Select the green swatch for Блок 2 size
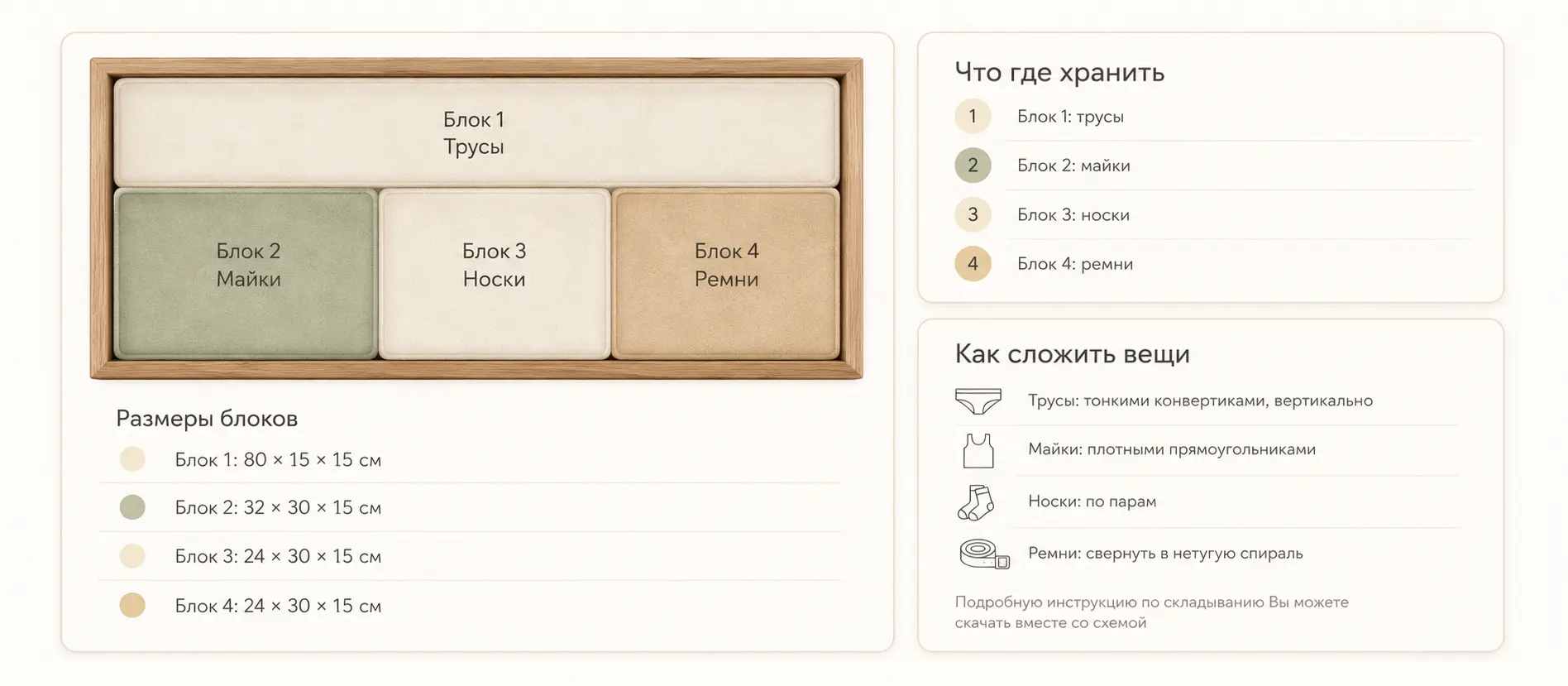The height and width of the screenshot is (686, 1568). (x=132, y=507)
